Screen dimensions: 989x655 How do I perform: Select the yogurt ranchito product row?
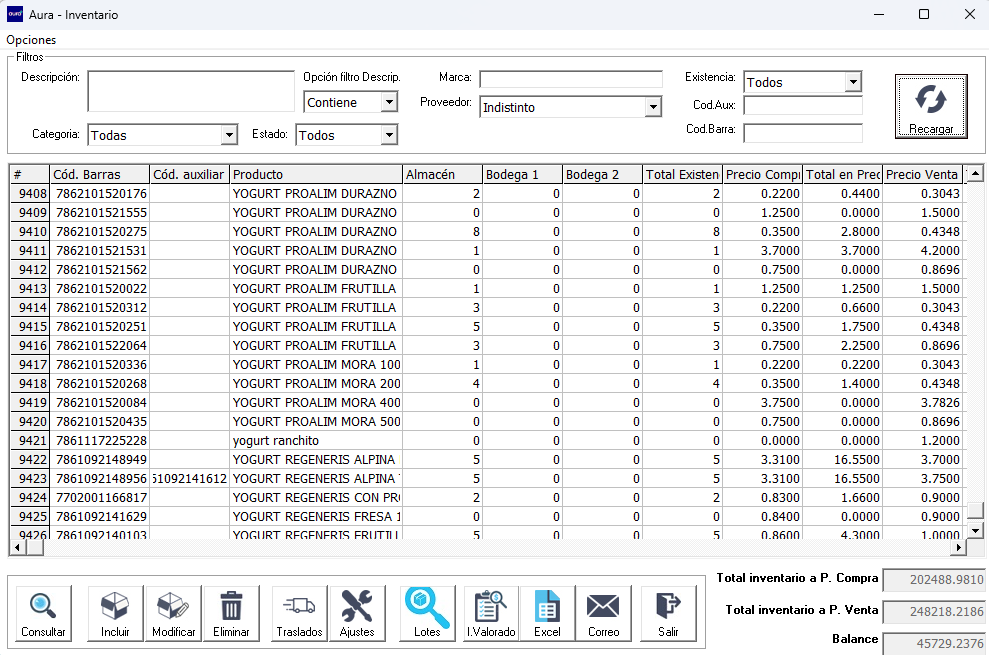coord(486,440)
